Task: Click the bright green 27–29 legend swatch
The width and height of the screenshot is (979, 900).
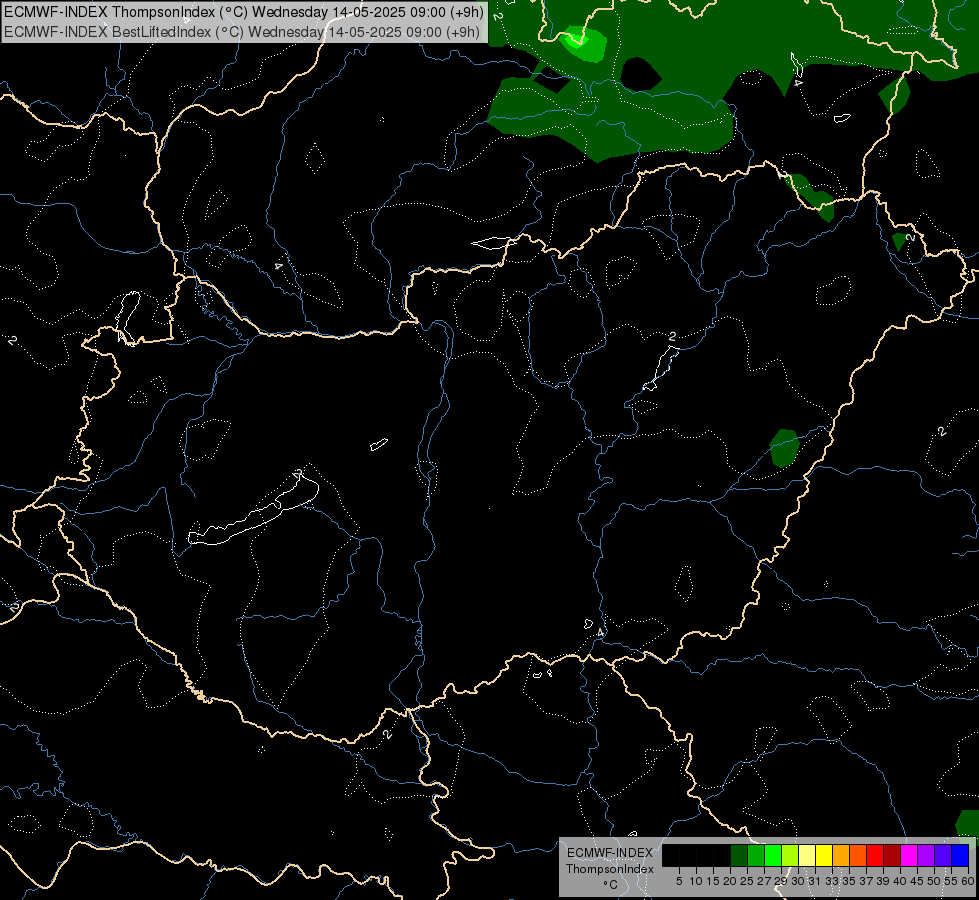Action: coord(773,855)
